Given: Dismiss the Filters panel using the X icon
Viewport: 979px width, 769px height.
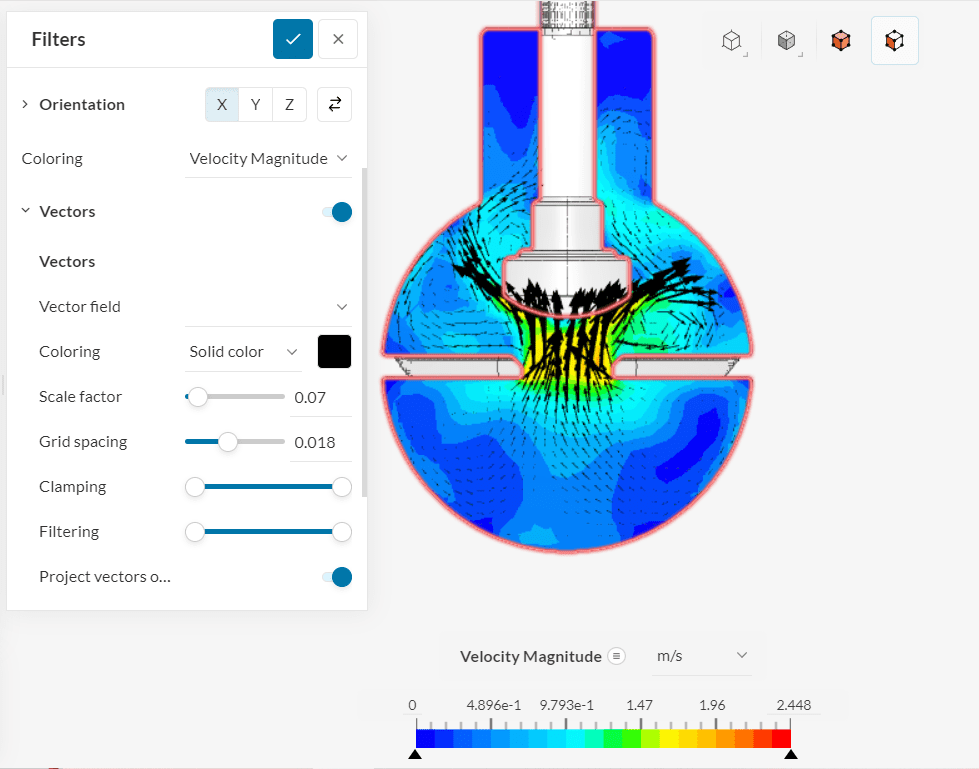Looking at the screenshot, I should pyautogui.click(x=338, y=39).
